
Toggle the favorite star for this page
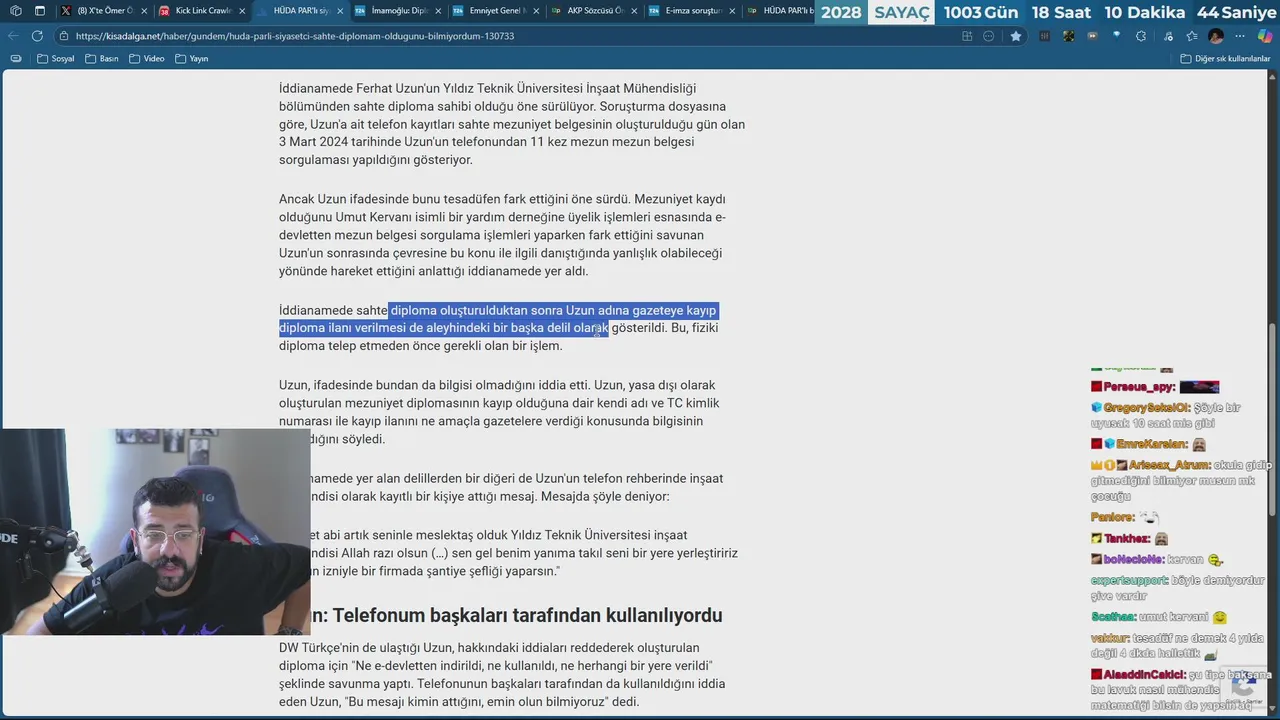(x=1016, y=36)
